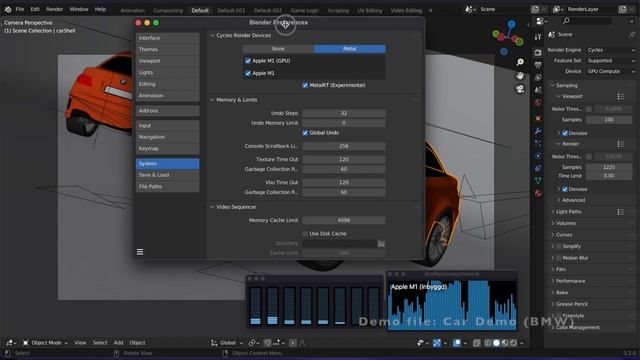Open the Physics properties icon
The image size is (640, 360).
pos(538,156)
